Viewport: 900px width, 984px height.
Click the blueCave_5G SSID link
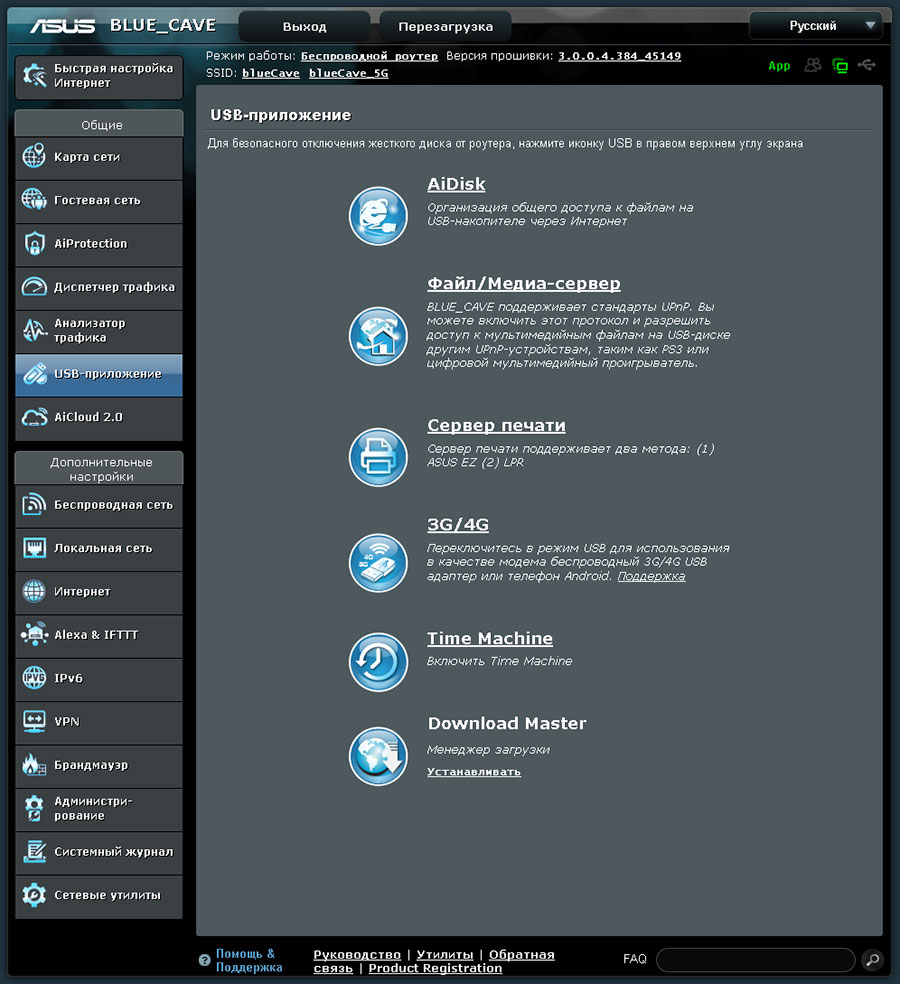point(348,73)
